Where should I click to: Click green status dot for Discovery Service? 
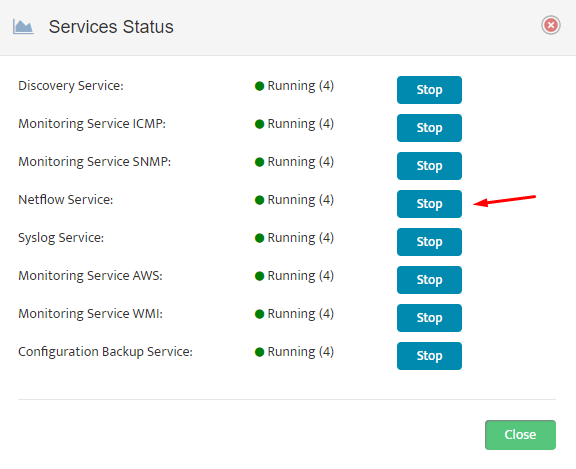259,86
